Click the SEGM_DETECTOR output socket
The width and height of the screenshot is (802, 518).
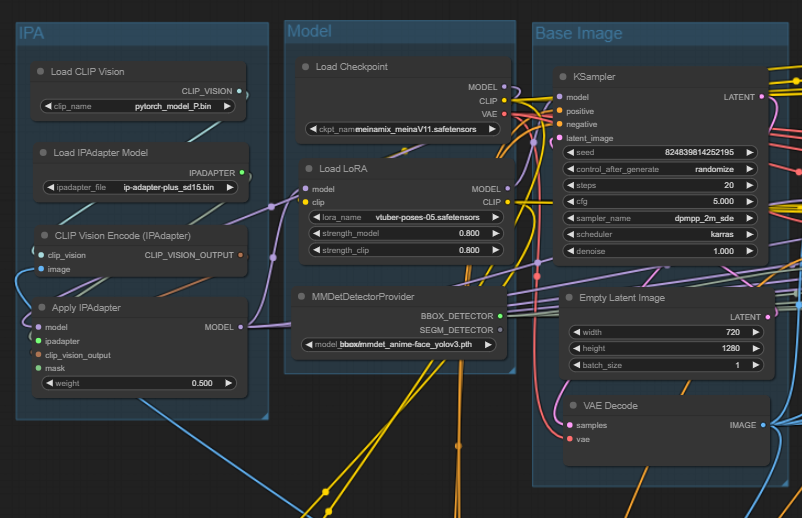click(500, 330)
